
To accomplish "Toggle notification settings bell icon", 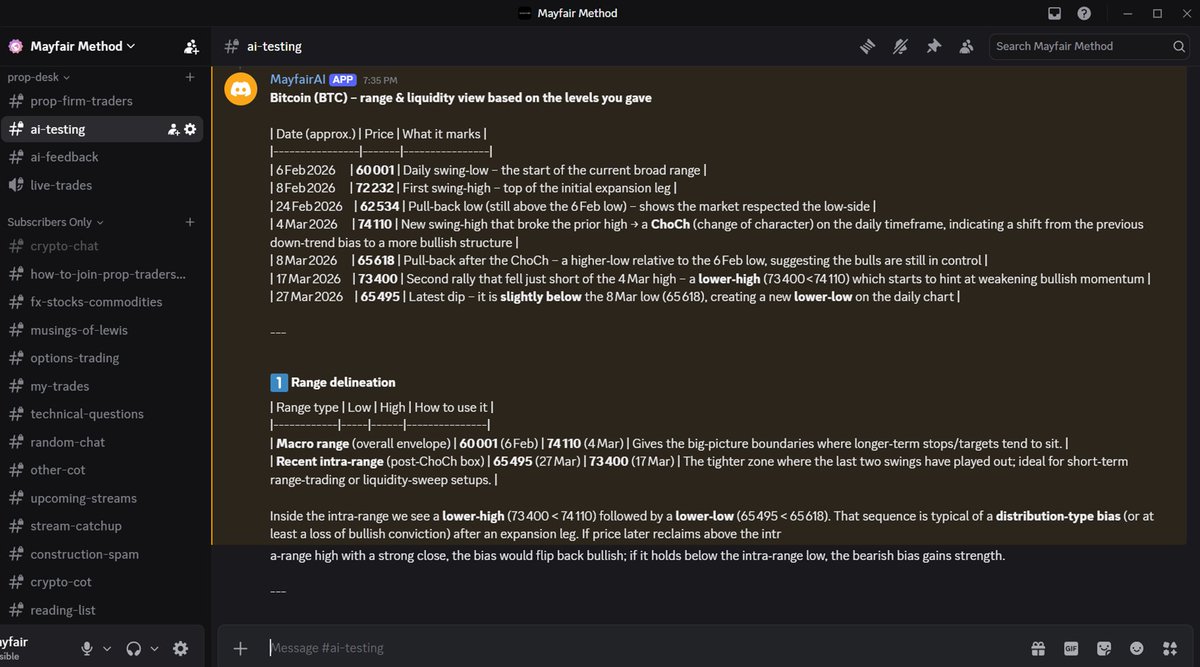I will tap(900, 46).
